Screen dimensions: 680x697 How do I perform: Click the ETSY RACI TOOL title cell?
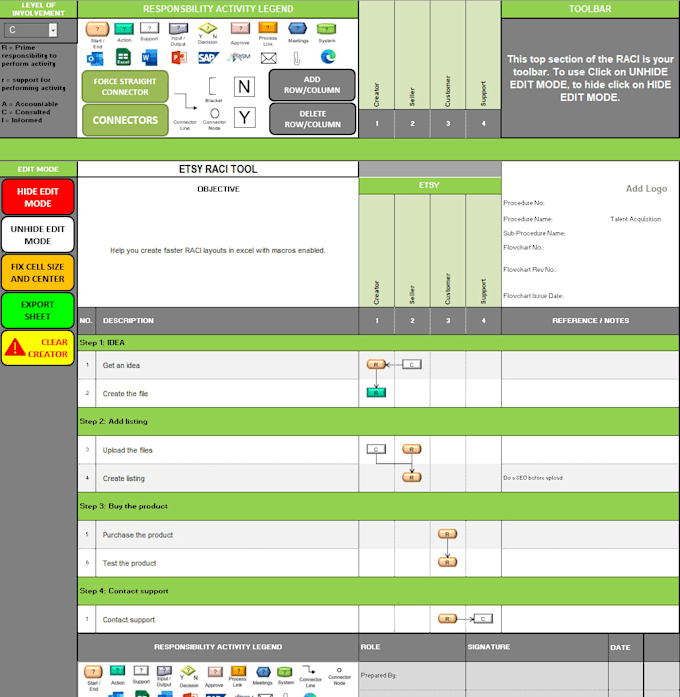(x=218, y=169)
